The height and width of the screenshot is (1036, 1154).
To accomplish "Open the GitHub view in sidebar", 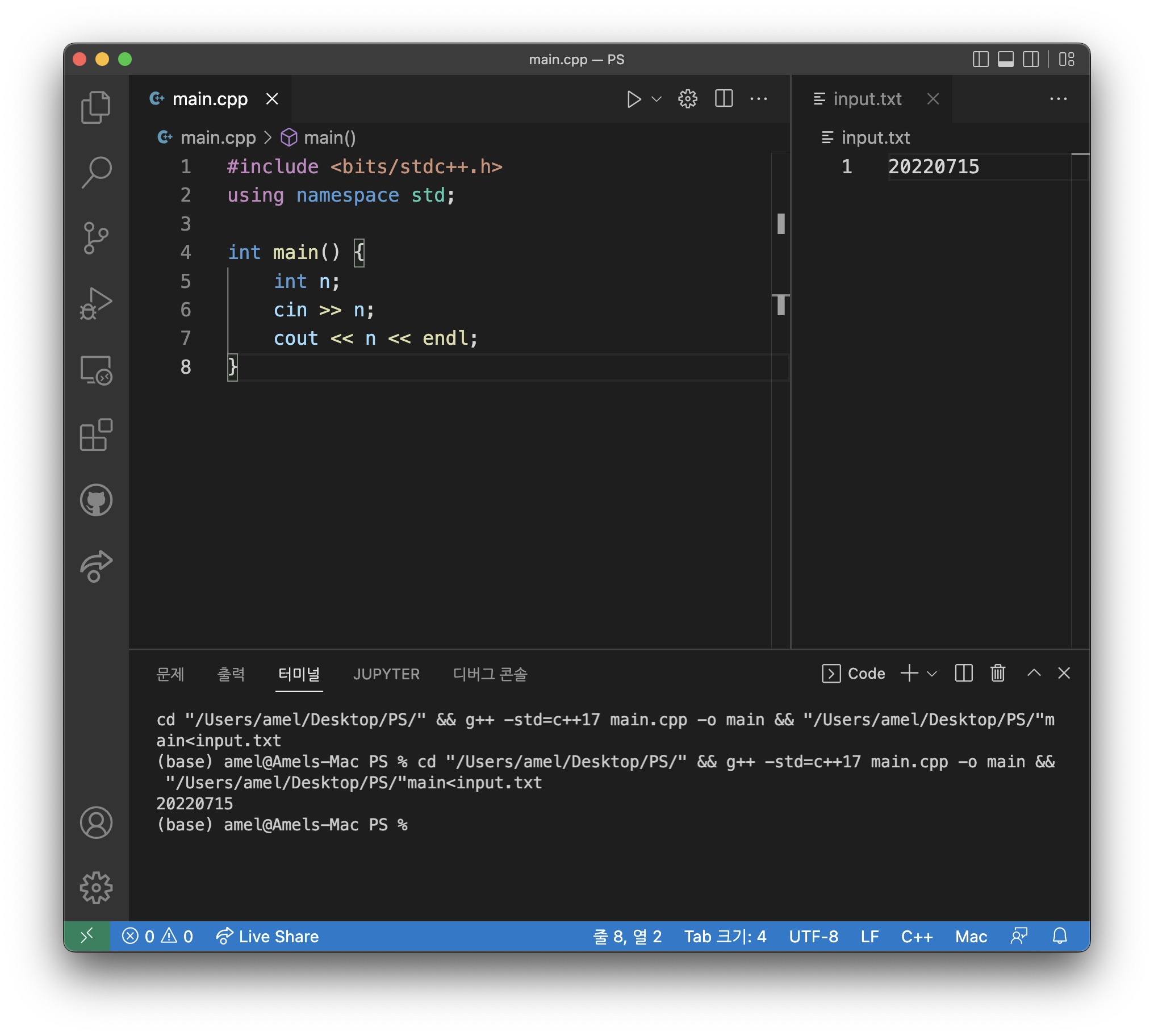I will click(x=95, y=500).
